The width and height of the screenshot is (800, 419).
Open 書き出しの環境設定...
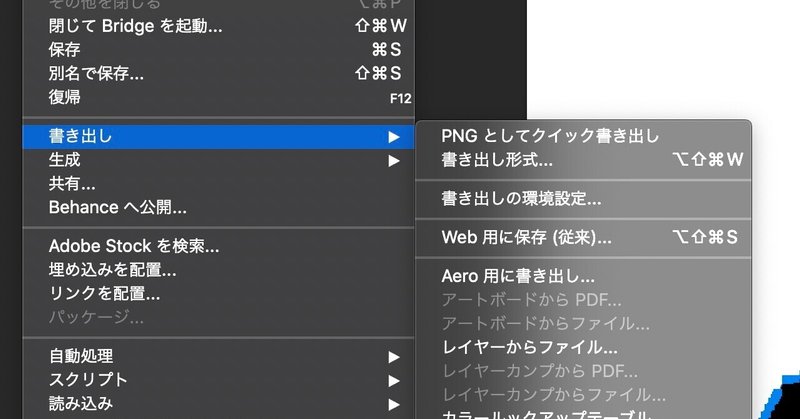tap(584, 199)
